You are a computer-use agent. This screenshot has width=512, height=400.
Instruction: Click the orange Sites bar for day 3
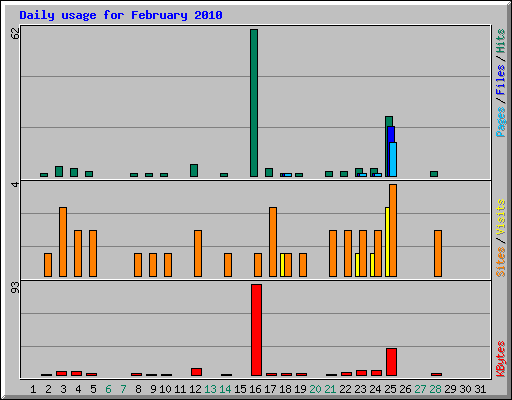(63, 242)
